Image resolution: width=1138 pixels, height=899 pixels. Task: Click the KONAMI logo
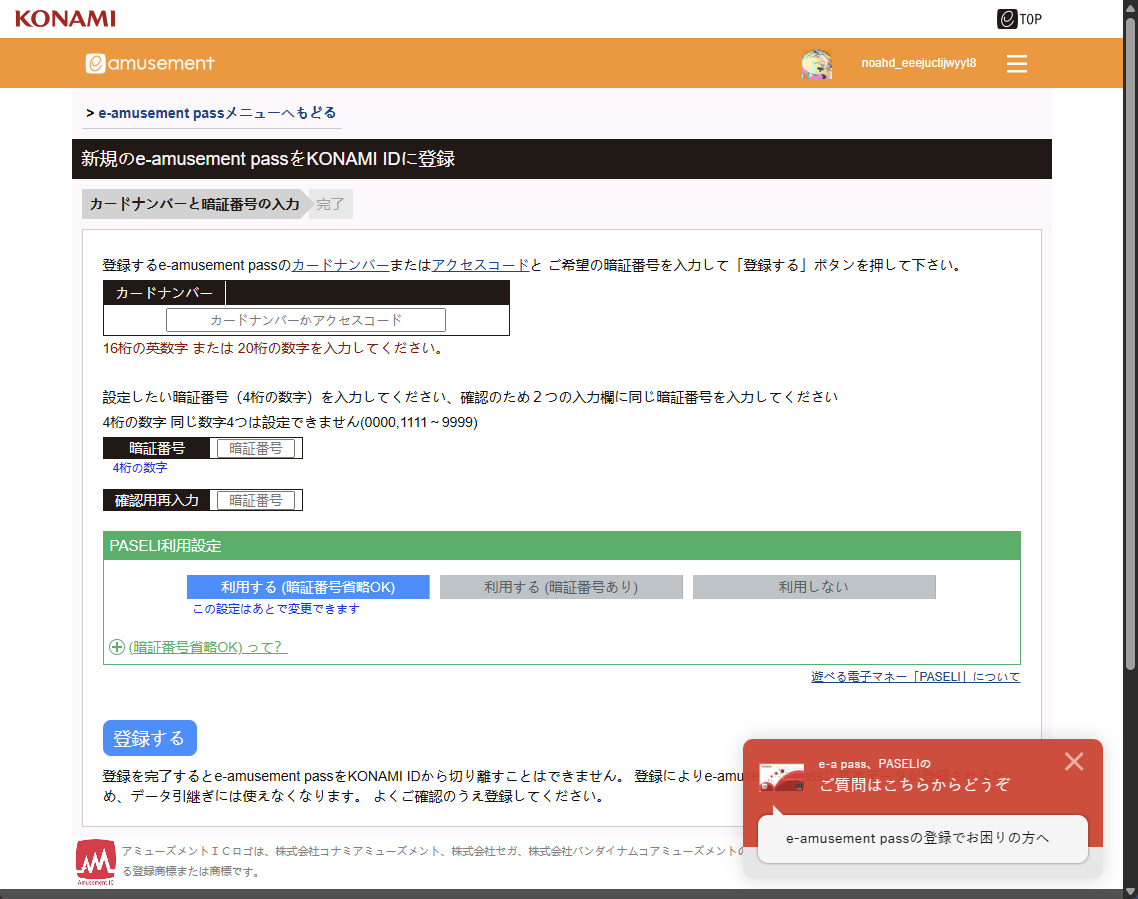pos(65,18)
